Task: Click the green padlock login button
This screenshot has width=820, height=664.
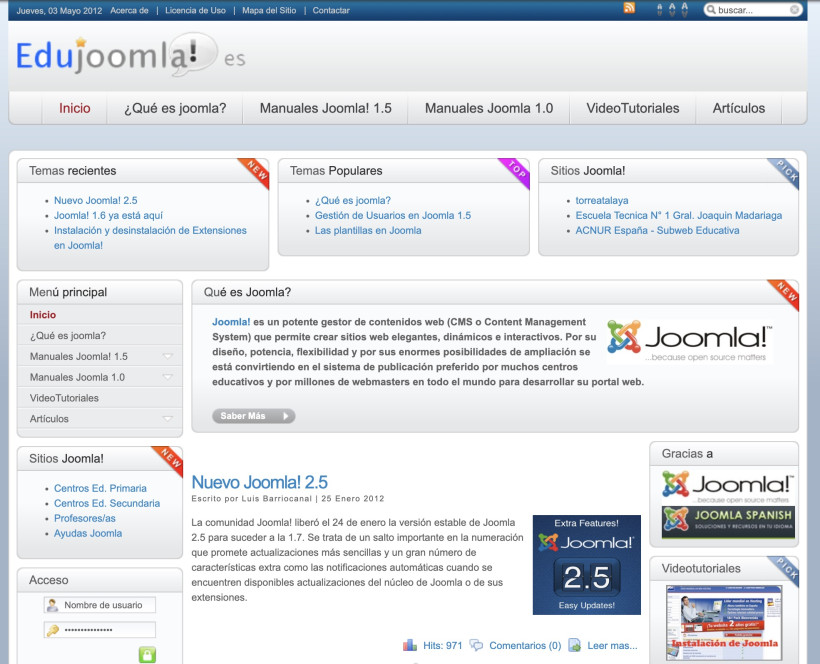Action: [147, 655]
